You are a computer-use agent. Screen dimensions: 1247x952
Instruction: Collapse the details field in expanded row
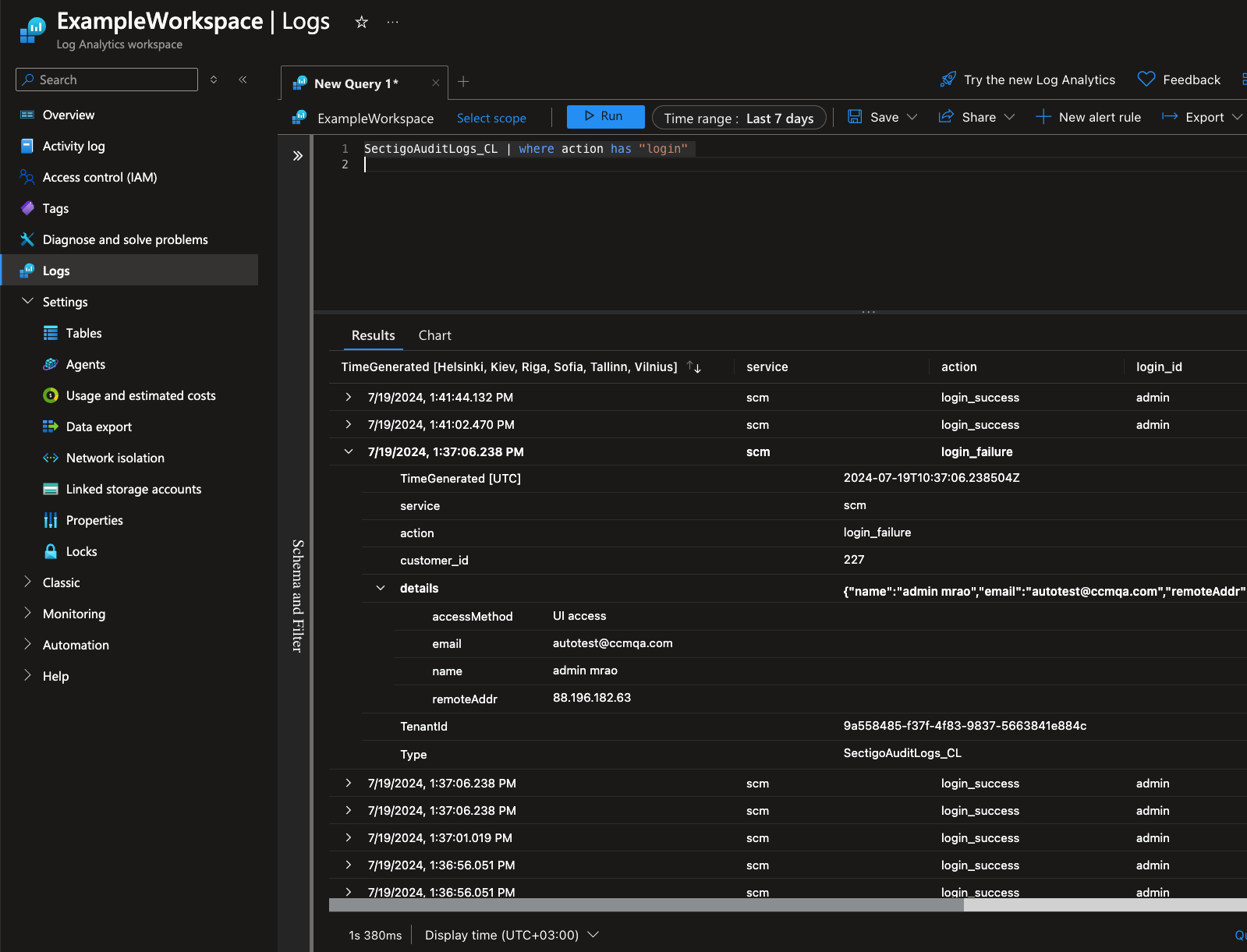click(x=381, y=589)
